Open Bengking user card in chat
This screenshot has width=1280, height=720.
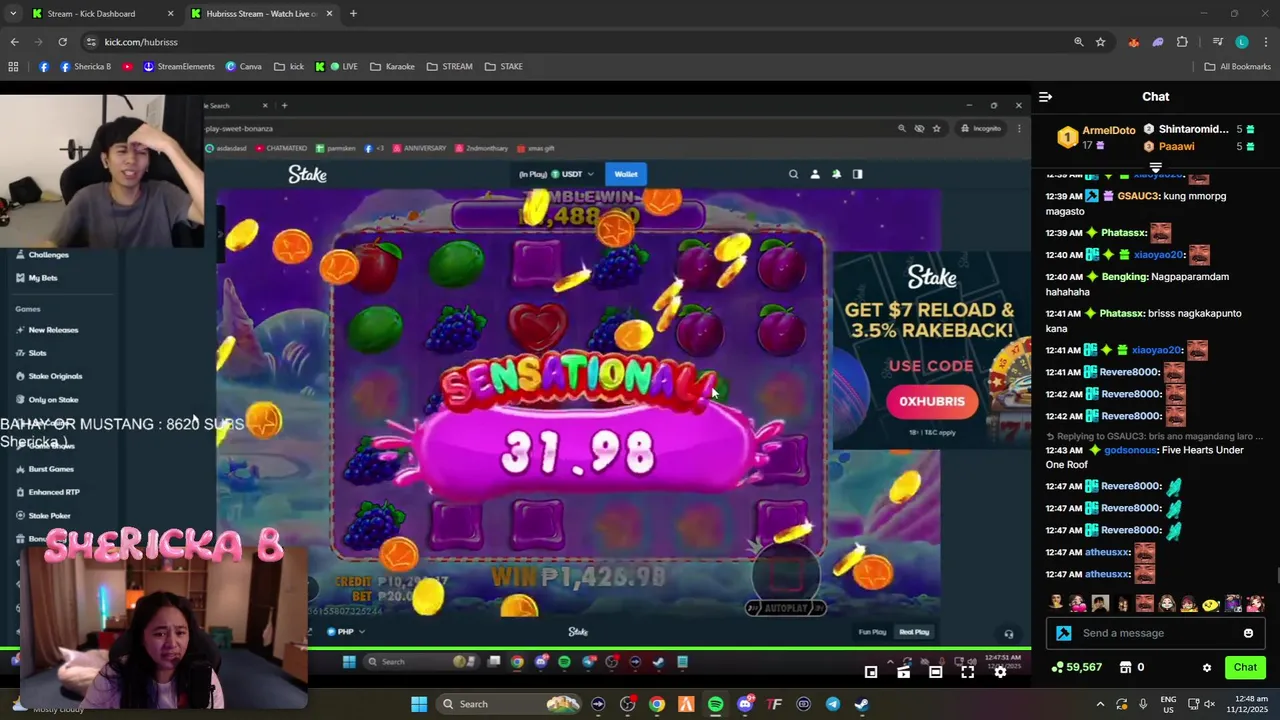coord(1123,277)
